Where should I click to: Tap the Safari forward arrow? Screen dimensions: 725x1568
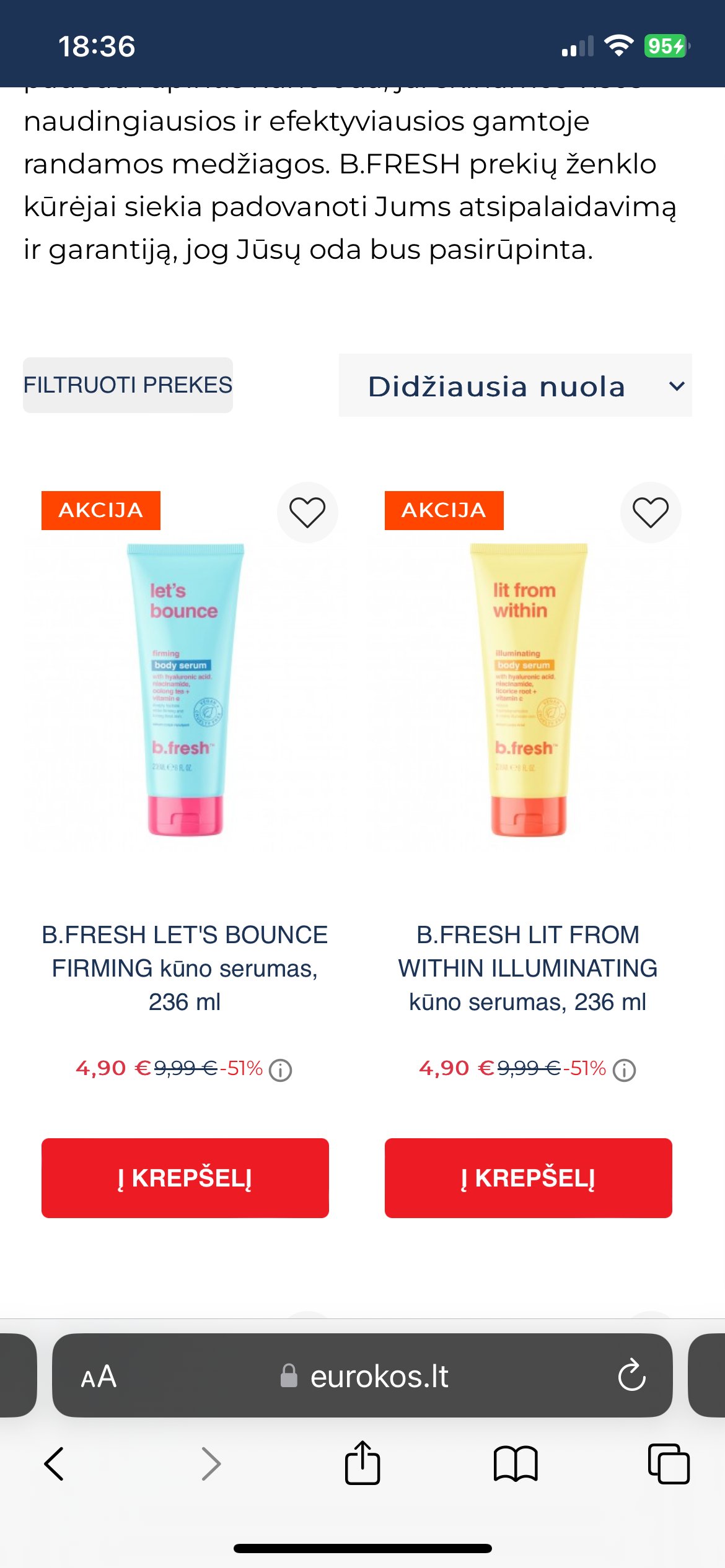(211, 1464)
